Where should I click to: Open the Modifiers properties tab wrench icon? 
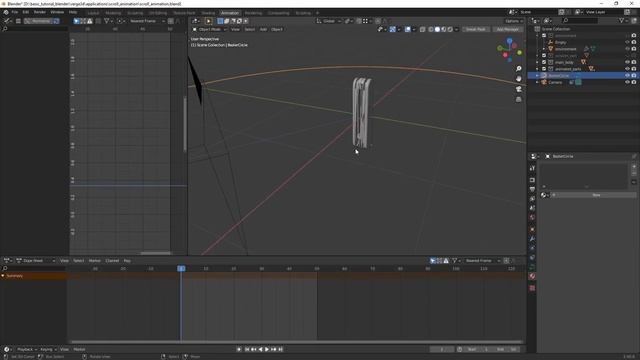click(x=532, y=239)
